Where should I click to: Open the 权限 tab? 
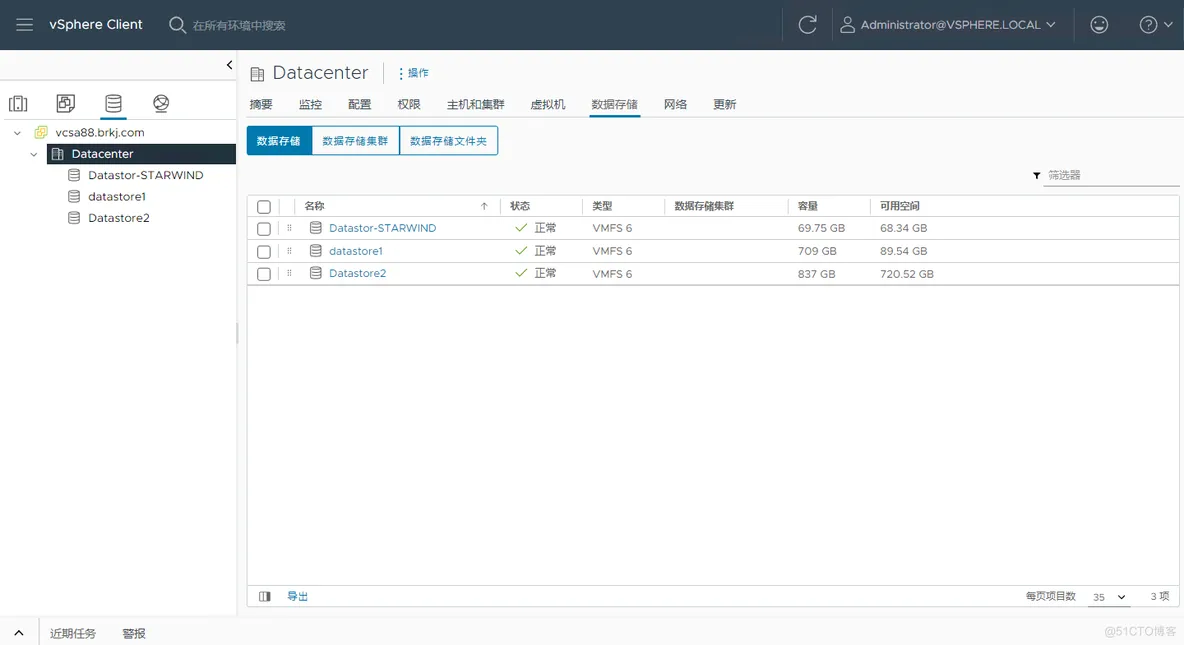click(409, 104)
